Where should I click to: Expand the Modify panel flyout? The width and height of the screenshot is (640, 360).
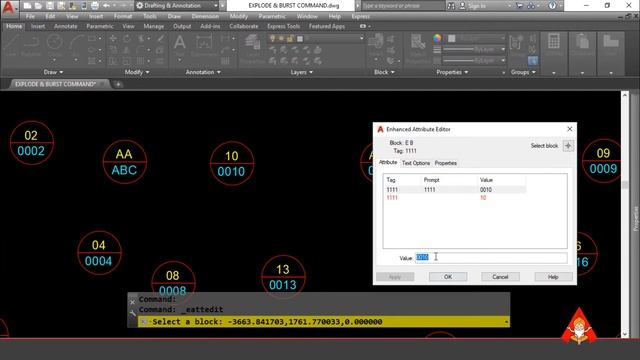(x=137, y=72)
